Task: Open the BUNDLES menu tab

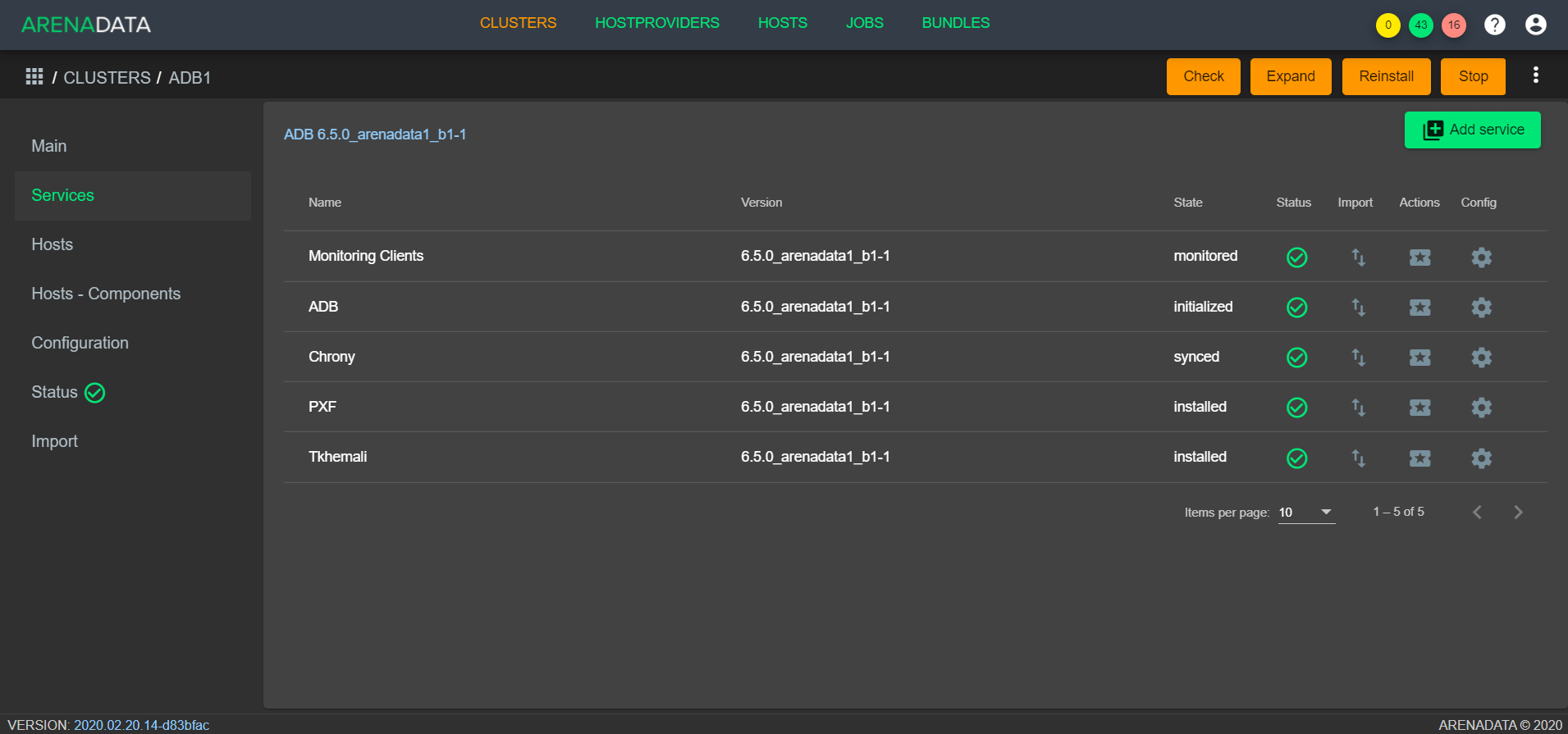Action: tap(955, 23)
